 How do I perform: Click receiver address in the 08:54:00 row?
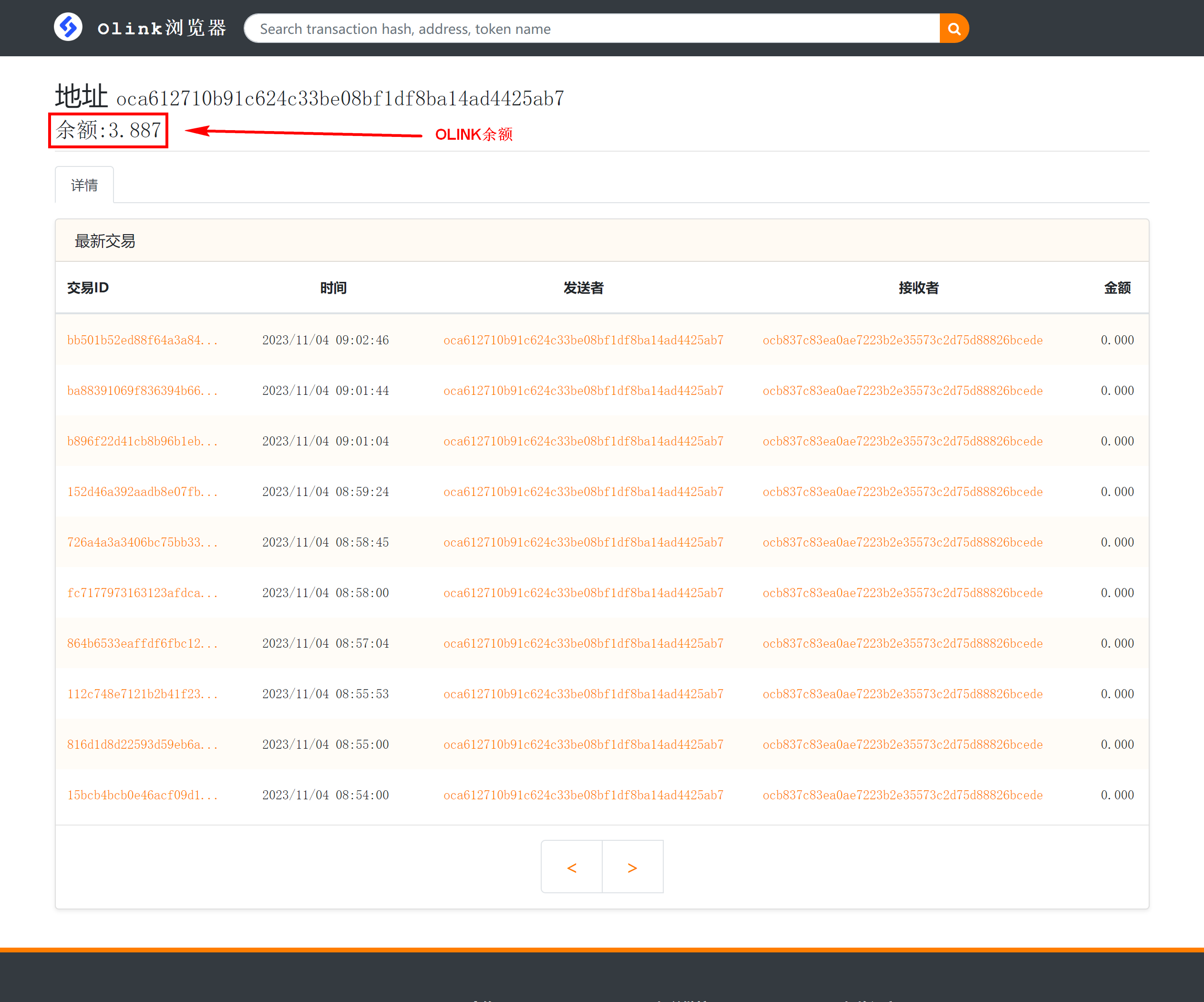[x=903, y=795]
